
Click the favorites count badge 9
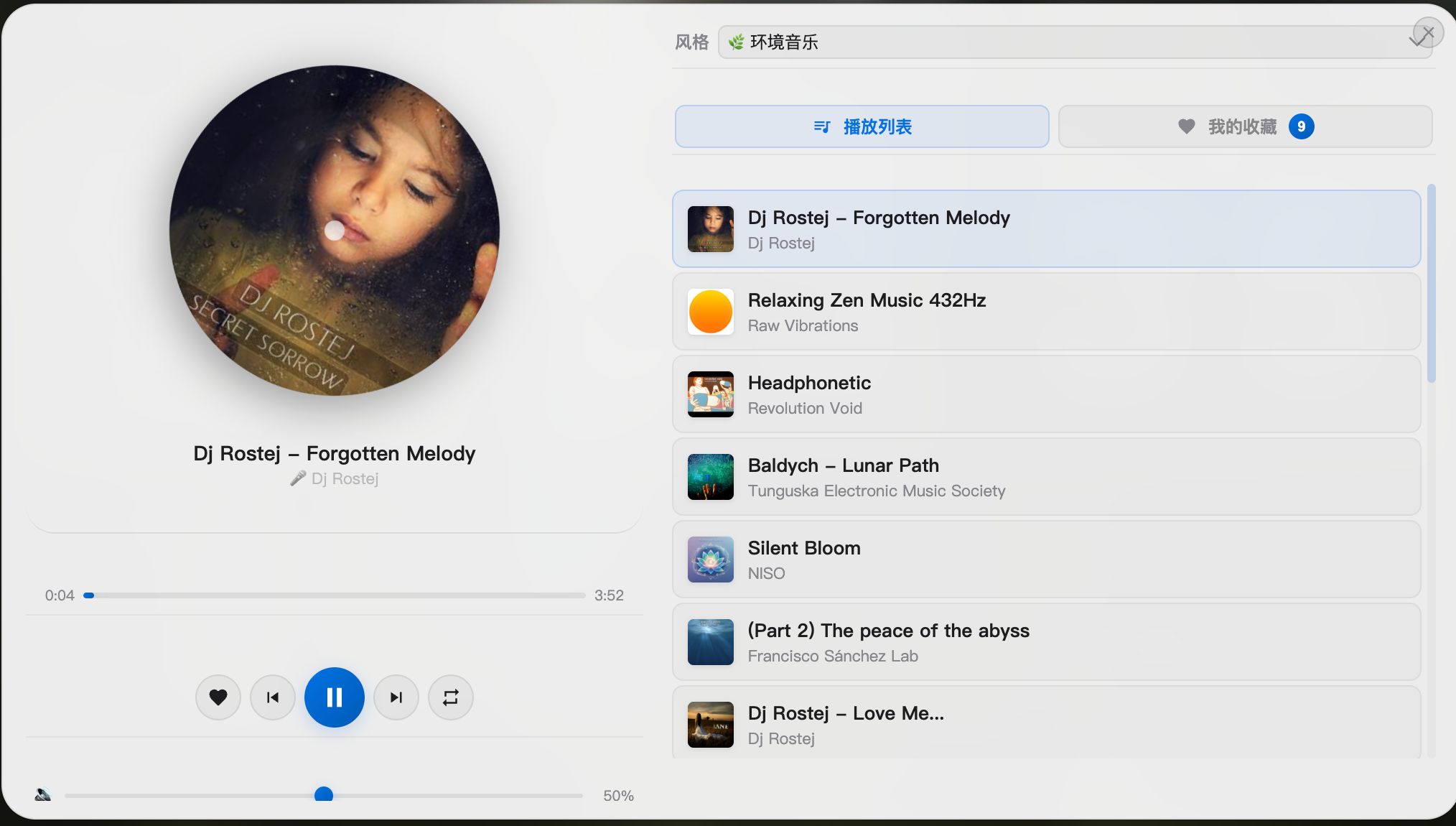tap(1301, 126)
